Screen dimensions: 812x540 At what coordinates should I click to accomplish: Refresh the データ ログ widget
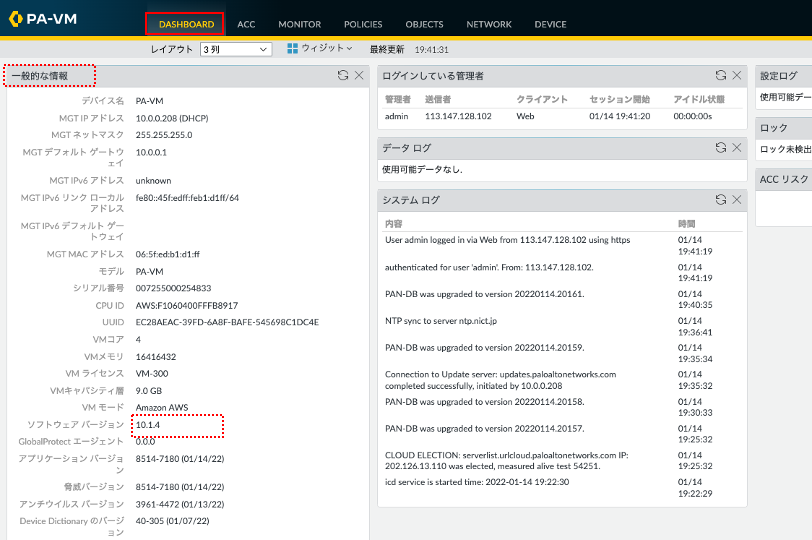(x=721, y=148)
